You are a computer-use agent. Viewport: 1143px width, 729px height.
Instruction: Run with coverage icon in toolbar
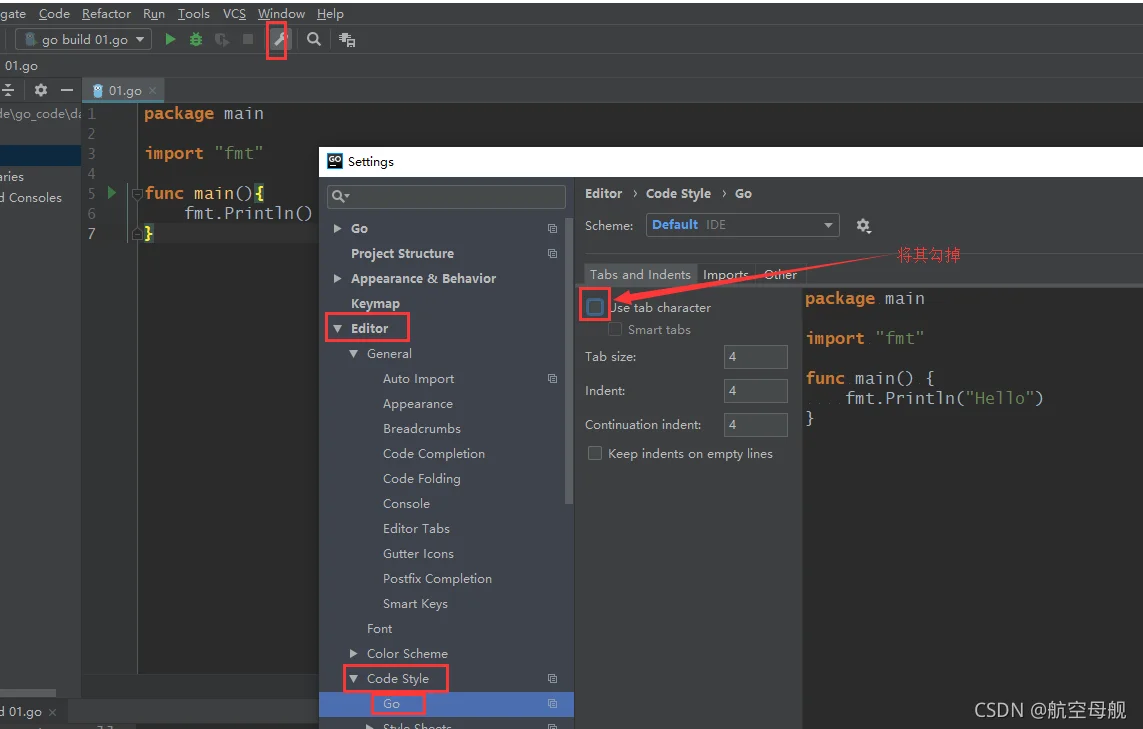tap(222, 39)
